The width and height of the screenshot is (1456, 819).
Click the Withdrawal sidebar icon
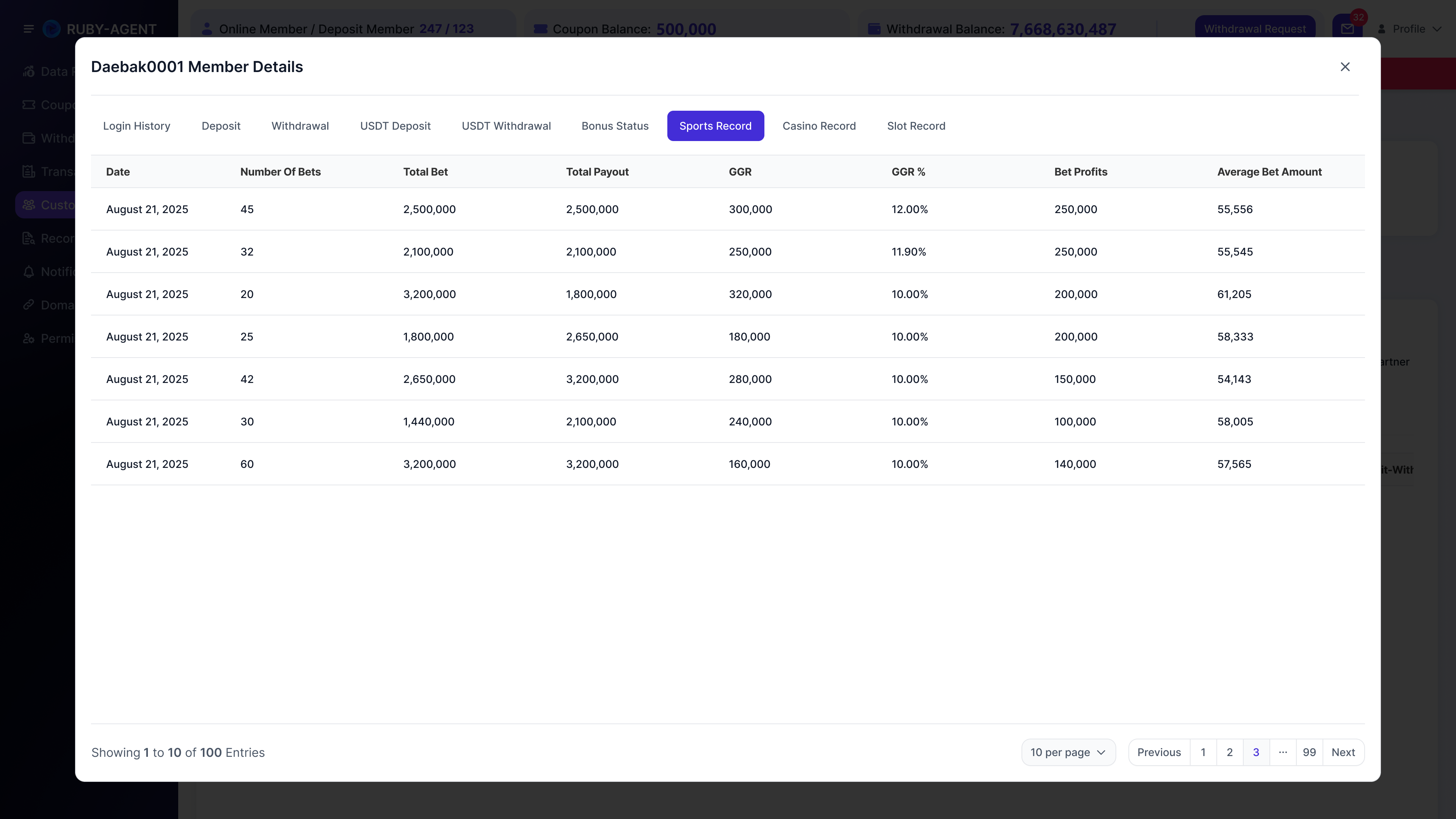[x=29, y=138]
